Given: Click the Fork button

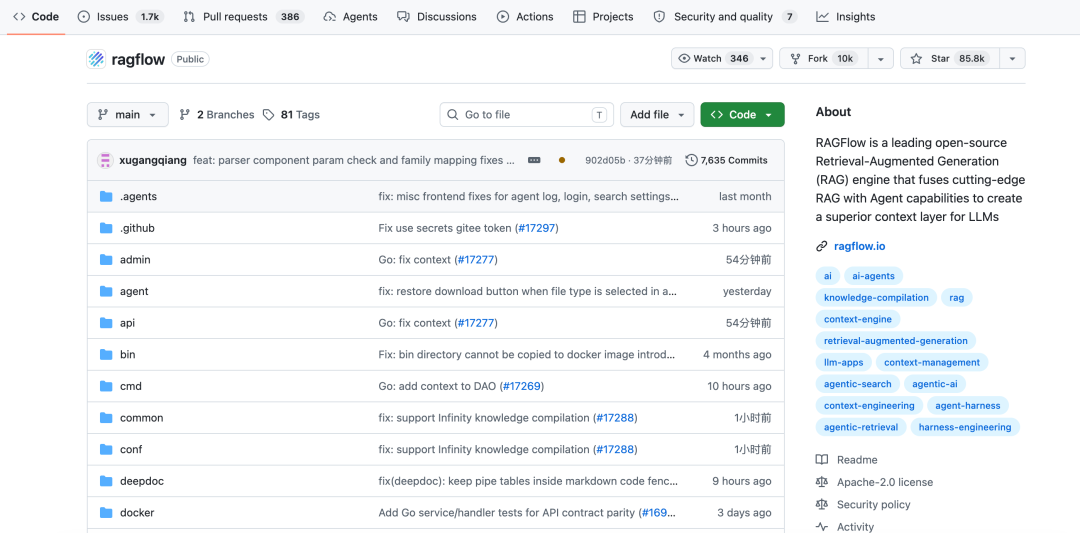Looking at the screenshot, I should [823, 59].
